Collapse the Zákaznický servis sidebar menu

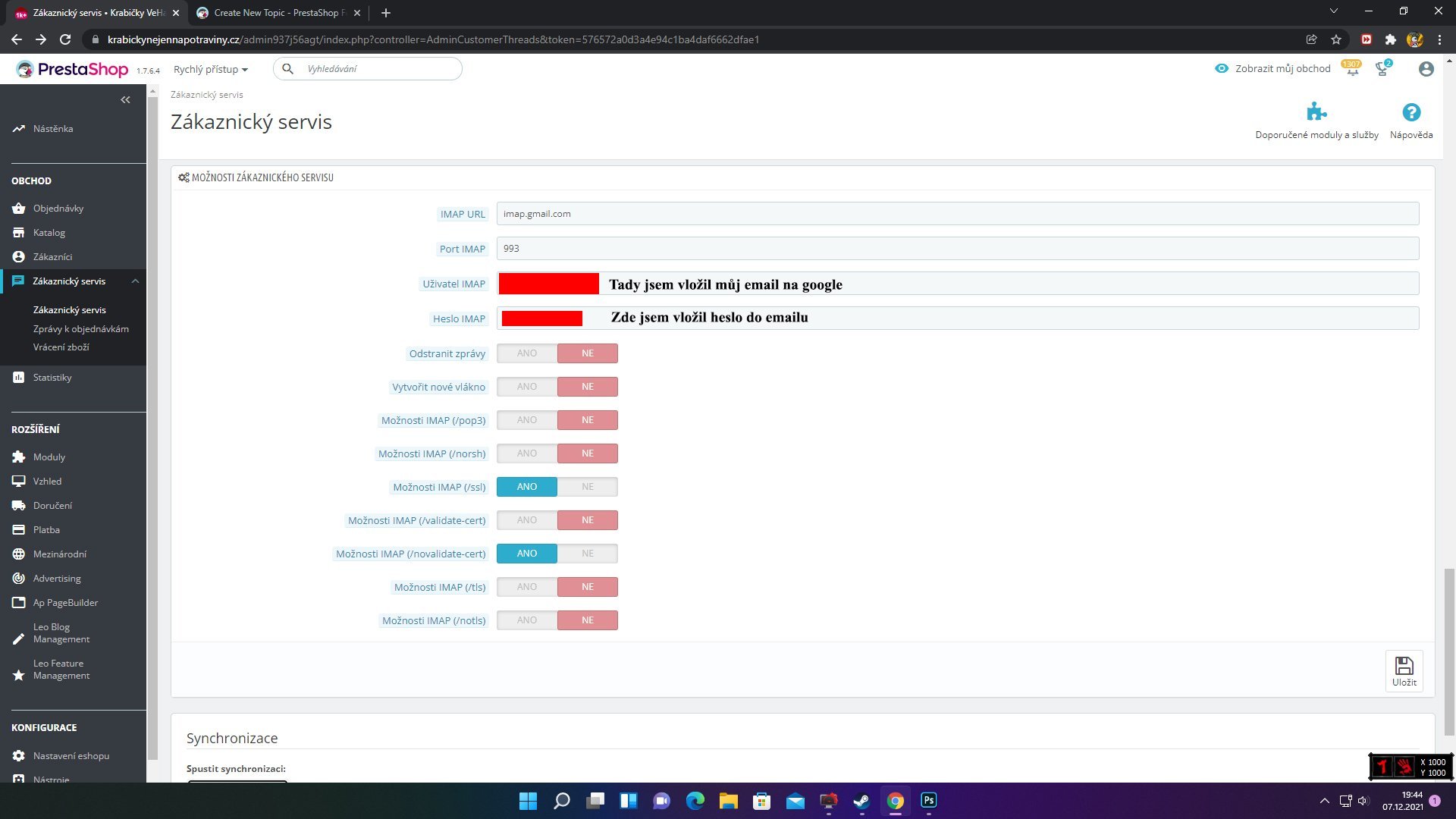coord(135,281)
